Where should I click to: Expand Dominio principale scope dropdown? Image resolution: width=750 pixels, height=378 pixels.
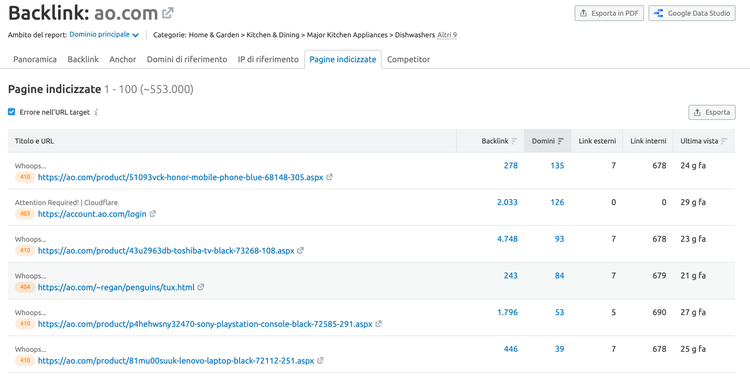[104, 34]
